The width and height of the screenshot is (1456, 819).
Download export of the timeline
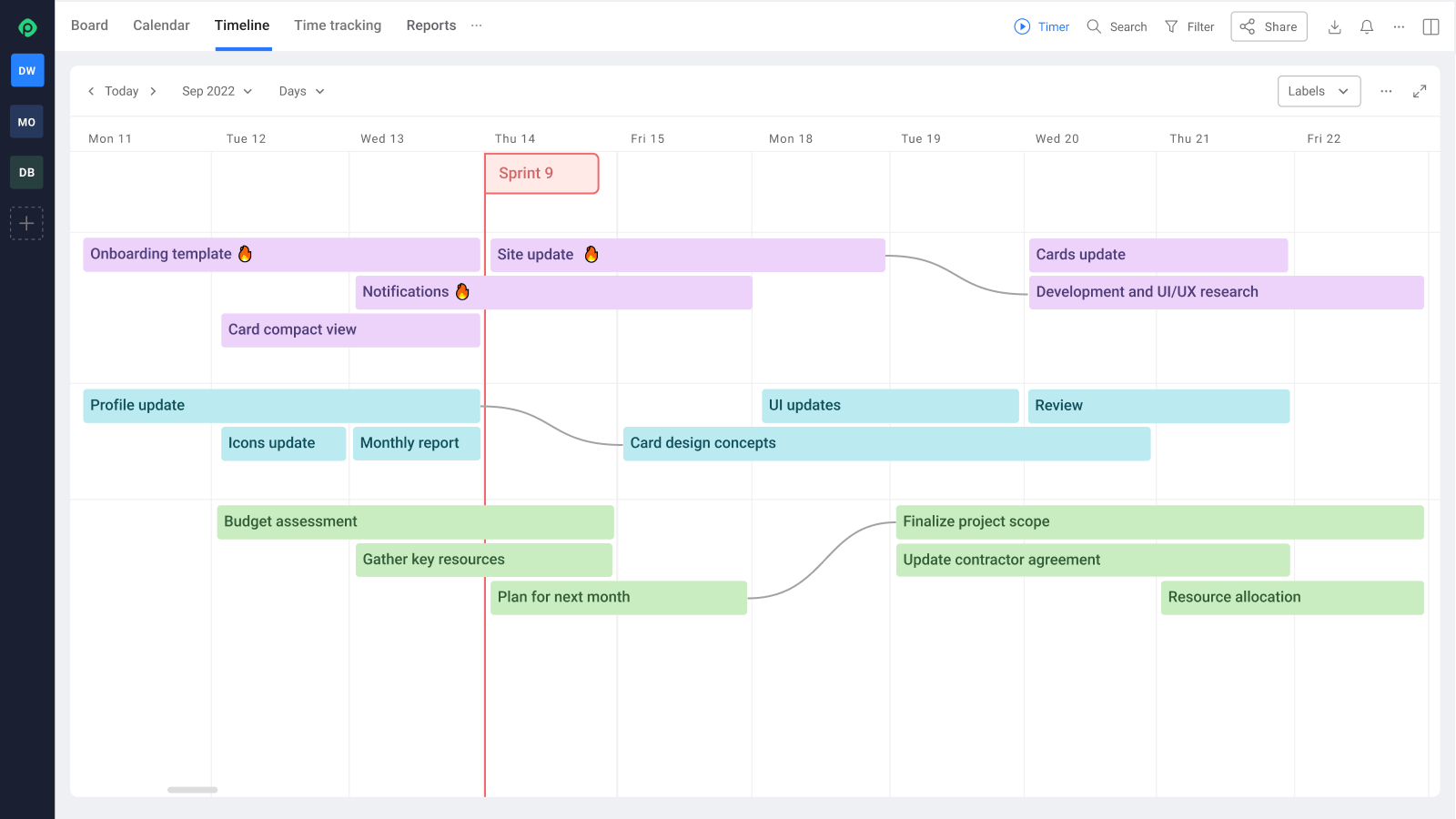point(1334,27)
